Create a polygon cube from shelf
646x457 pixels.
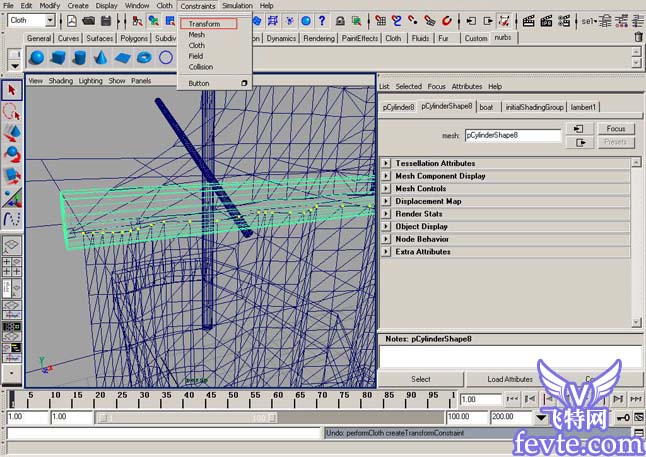[58, 57]
